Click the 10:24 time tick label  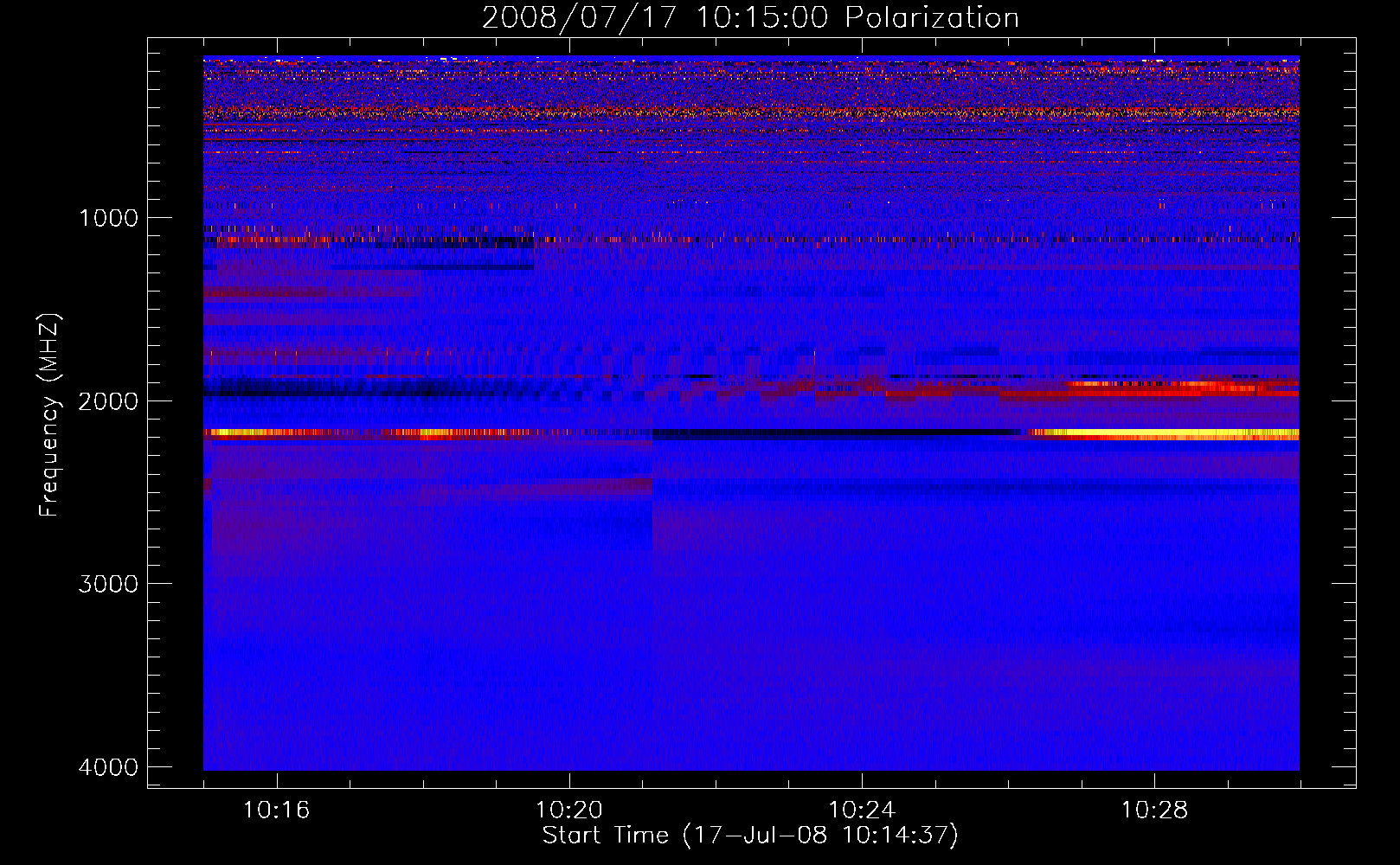[x=862, y=811]
